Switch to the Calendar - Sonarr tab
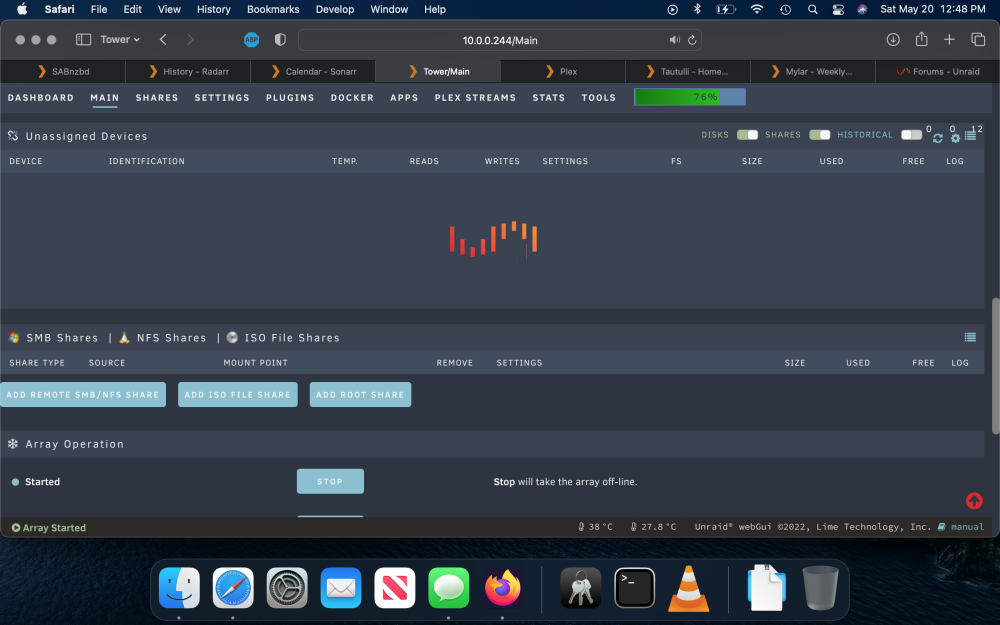1000x625 pixels. (x=313, y=71)
